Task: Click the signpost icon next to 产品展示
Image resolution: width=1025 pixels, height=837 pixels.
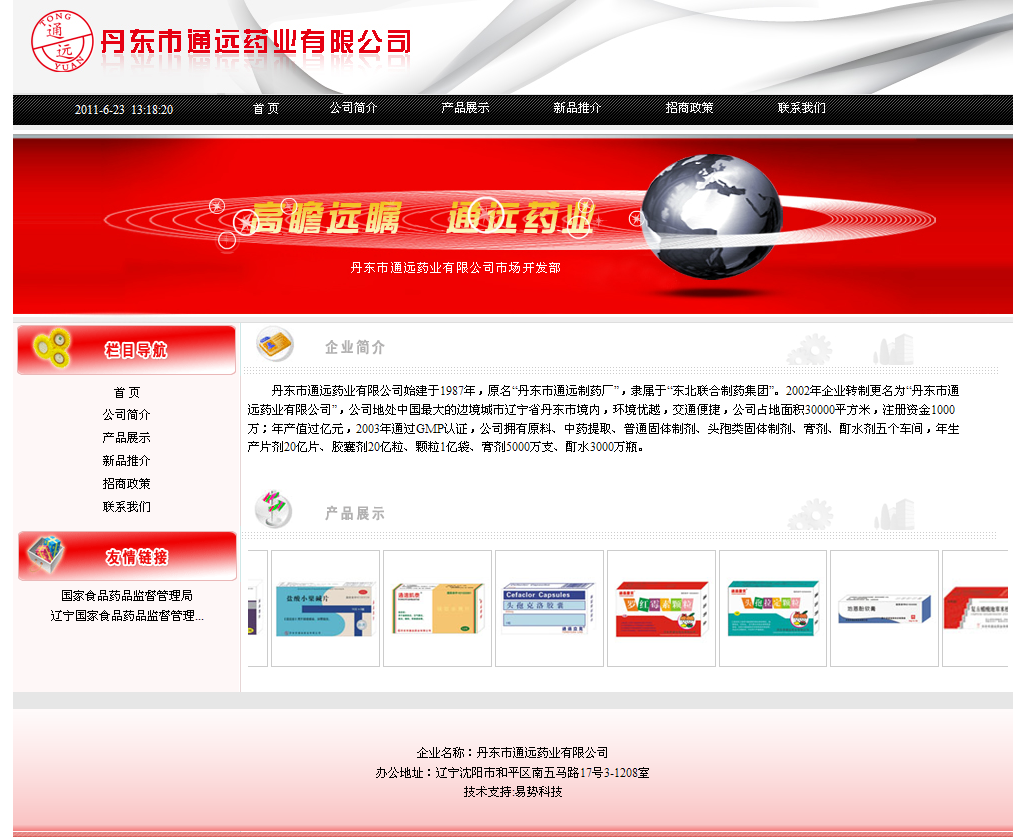Action: click(272, 509)
